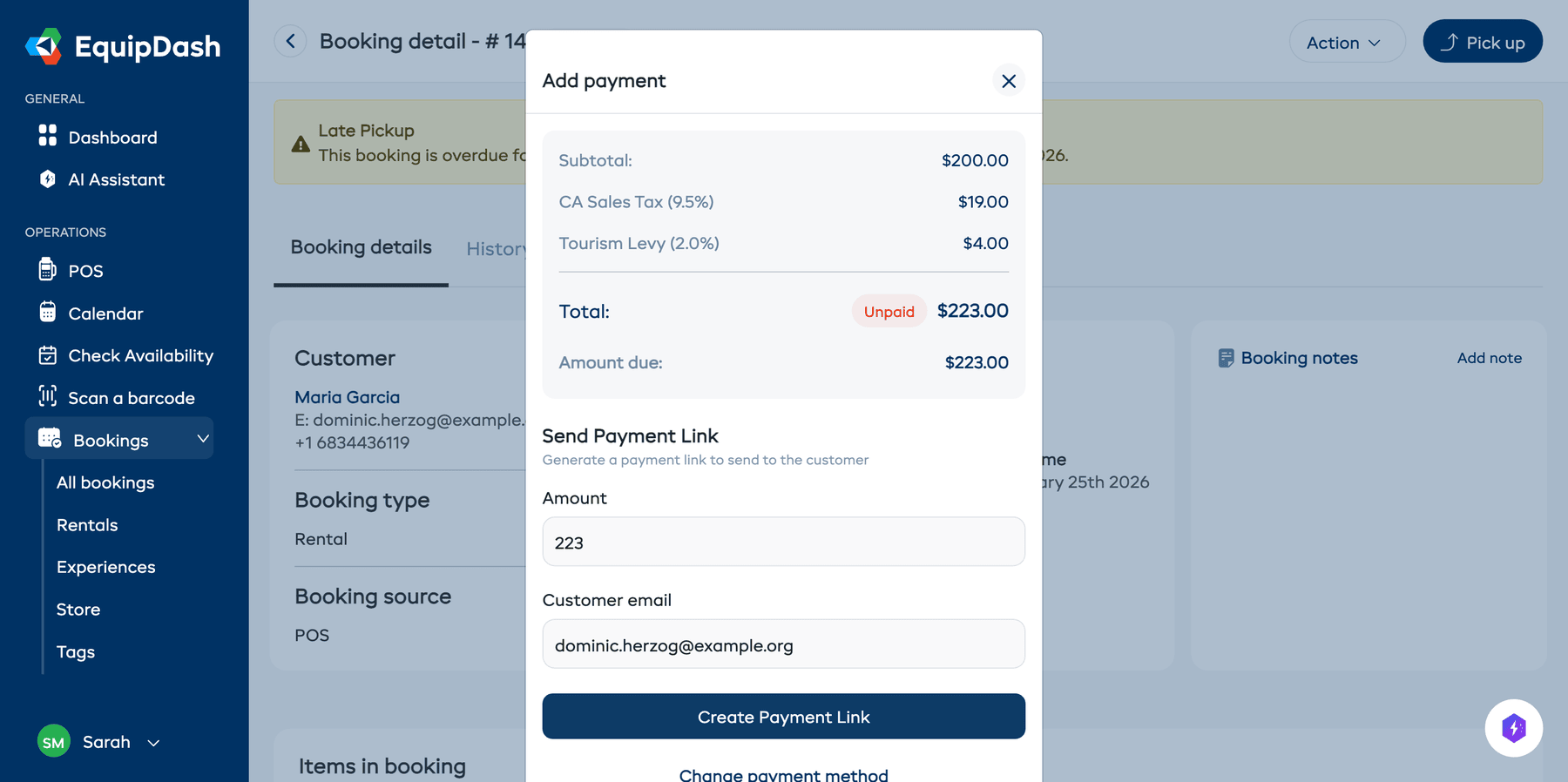Select Store submenu item
Screen dimensions: 1568x782
pyautogui.click(x=78, y=610)
